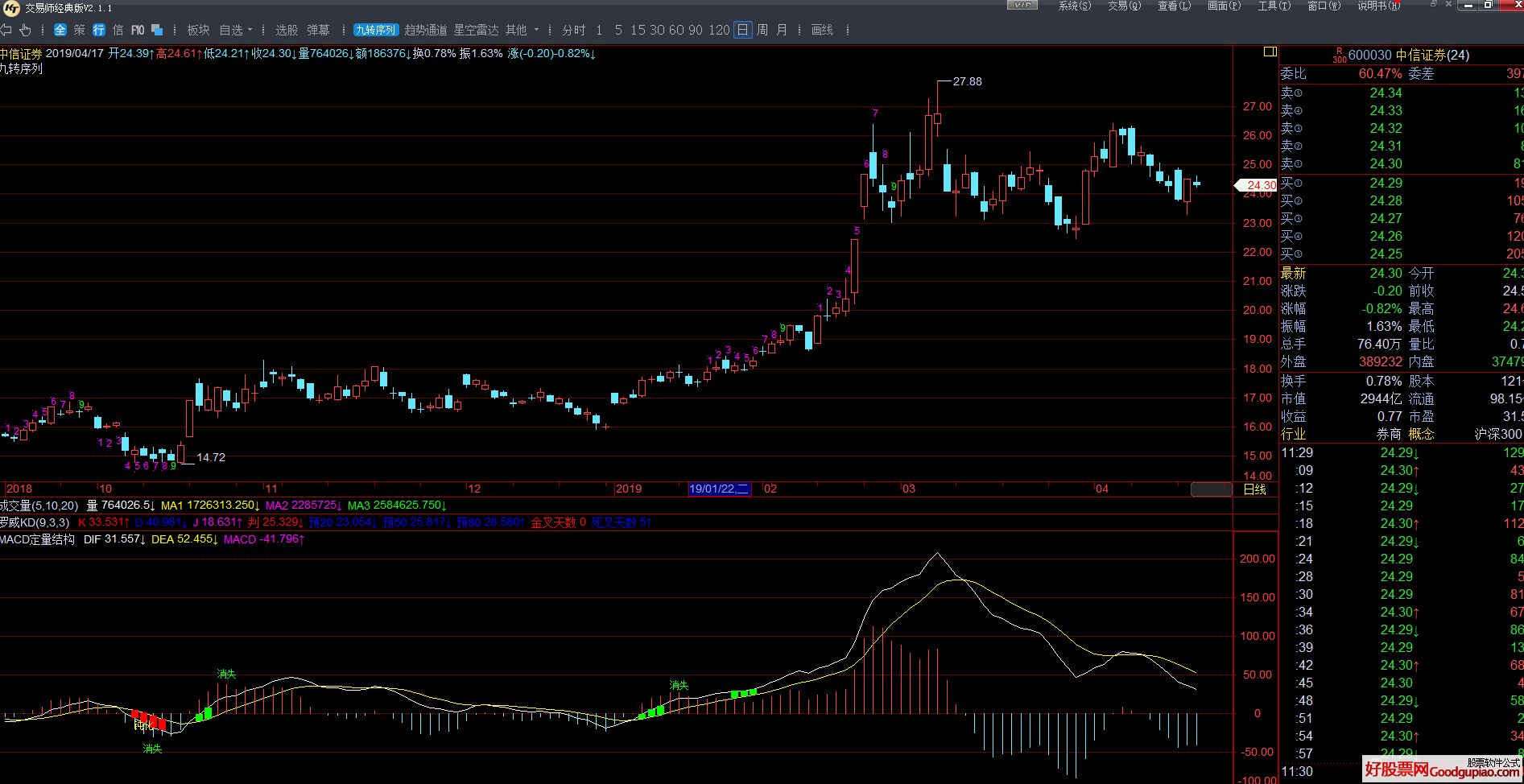1524x784 pixels.
Task: Click the 罗威KD(9,3,3) indicator label
Action: pos(35,523)
